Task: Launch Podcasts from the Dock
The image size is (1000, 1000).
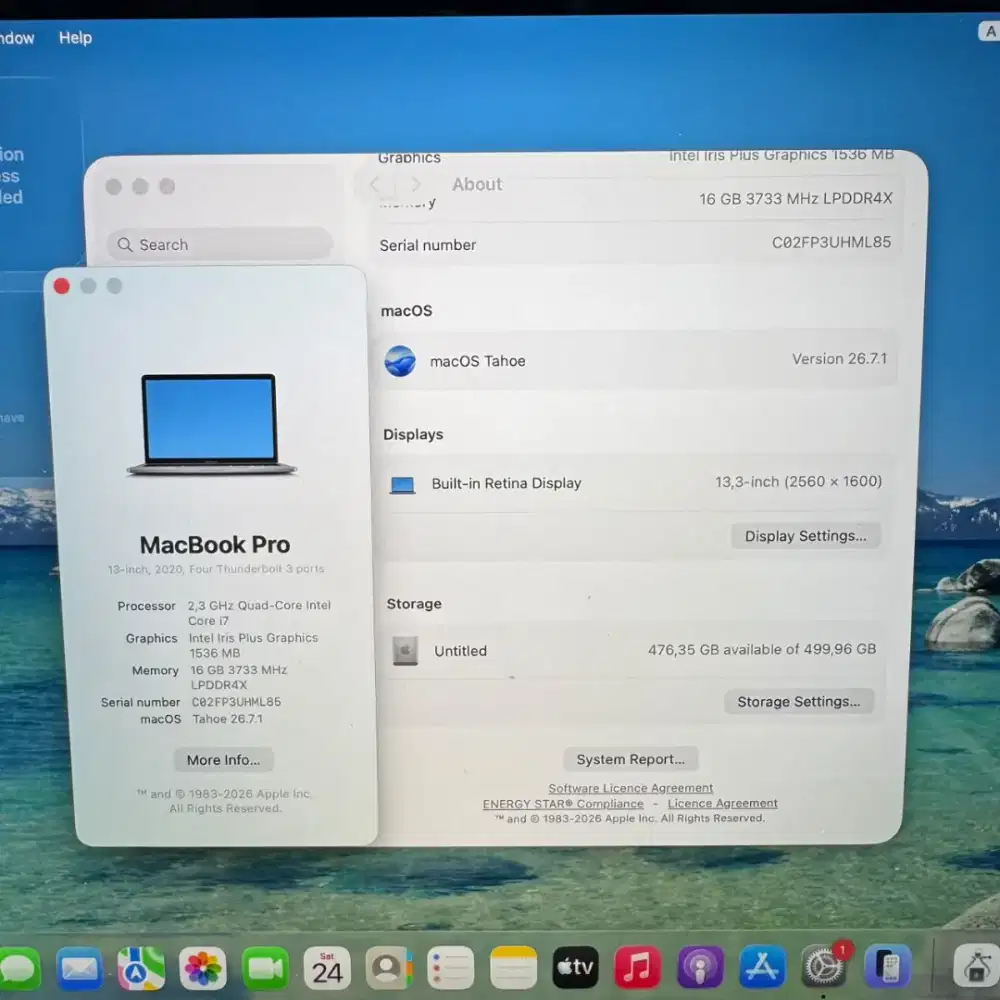Action: coord(700,967)
